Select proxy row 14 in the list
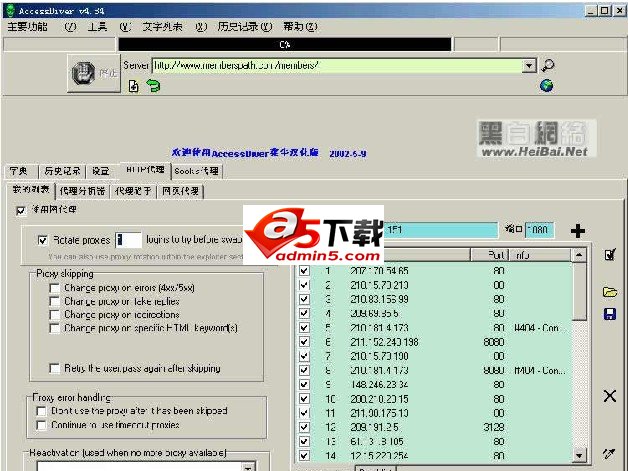Viewport: 628px width, 471px height. (435, 455)
